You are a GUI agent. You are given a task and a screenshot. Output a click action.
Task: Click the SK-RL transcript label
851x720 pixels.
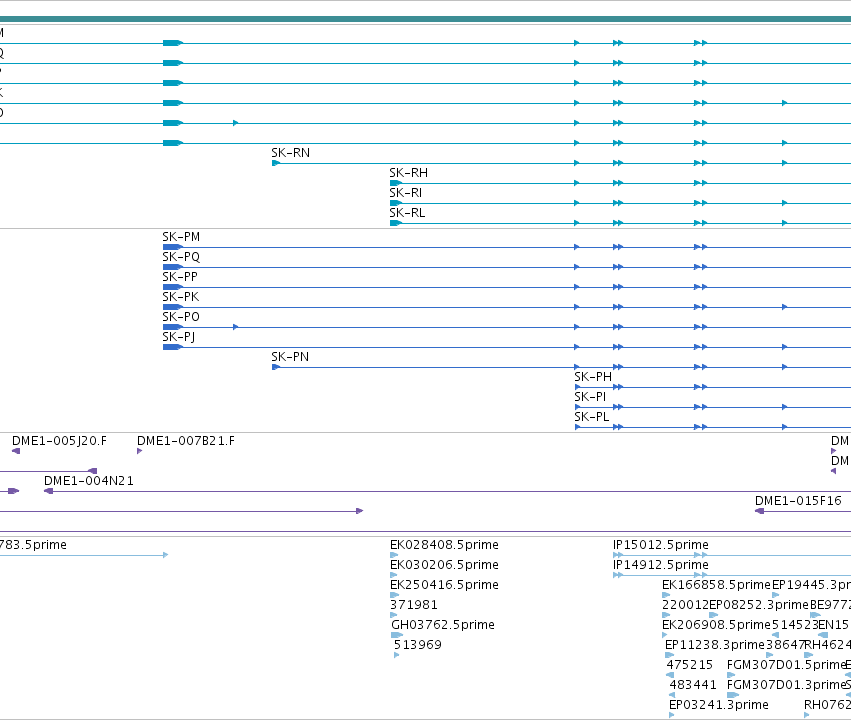407,213
